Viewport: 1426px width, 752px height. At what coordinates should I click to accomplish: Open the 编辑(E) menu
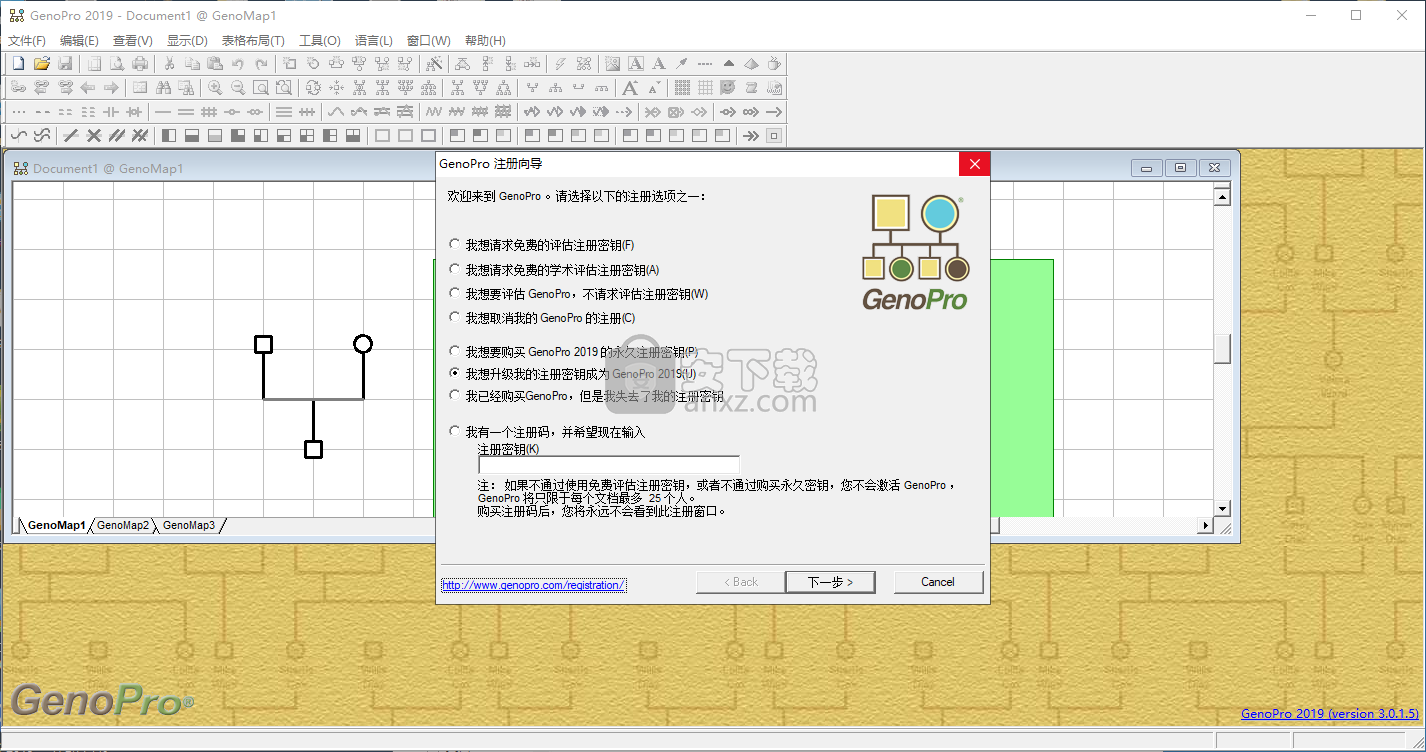pyautogui.click(x=79, y=40)
